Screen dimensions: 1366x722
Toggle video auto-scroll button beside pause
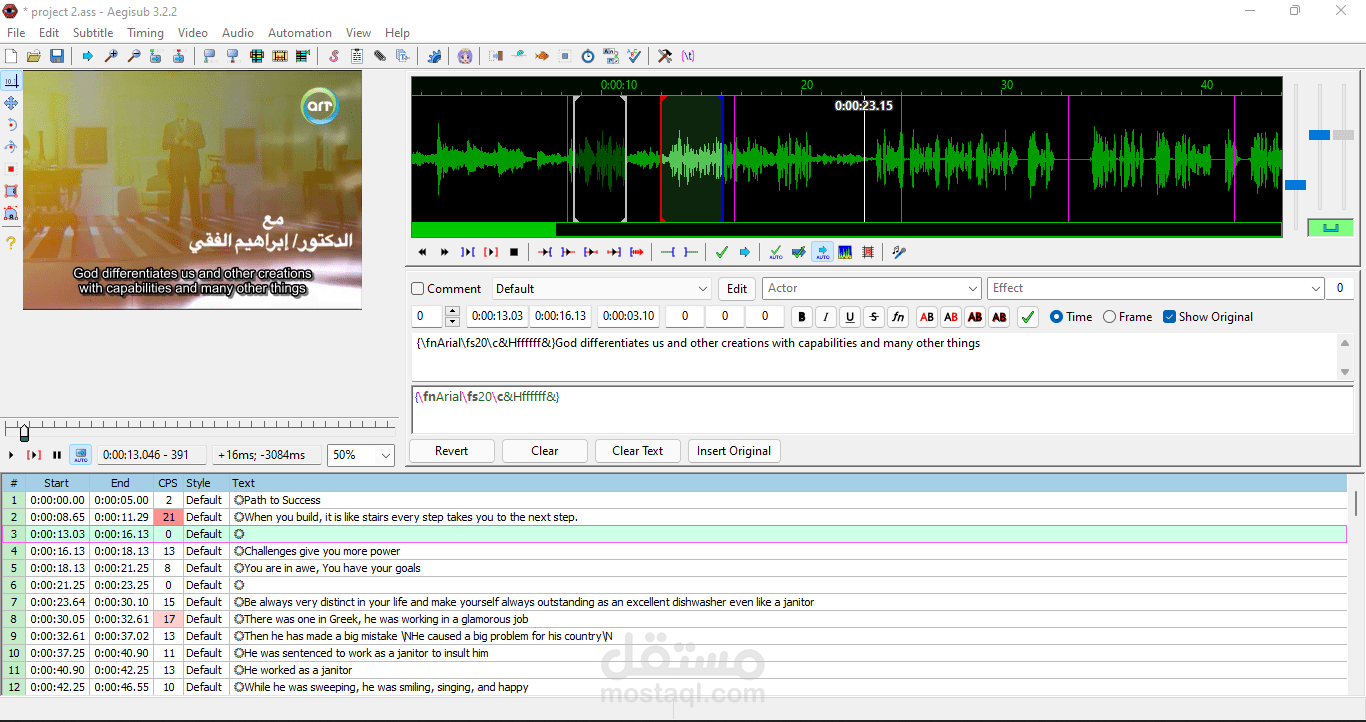tap(81, 455)
